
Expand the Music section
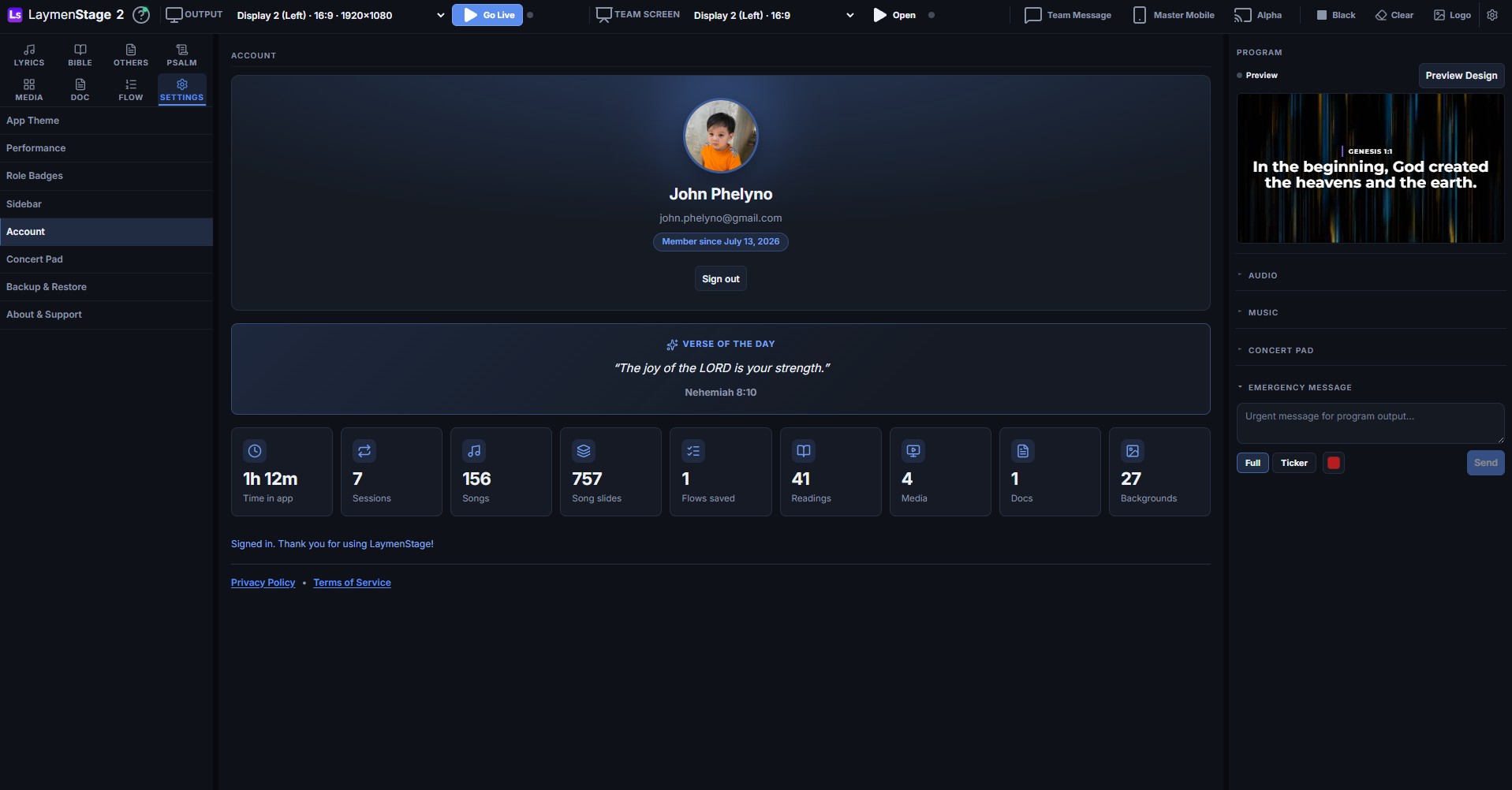[x=1370, y=312]
